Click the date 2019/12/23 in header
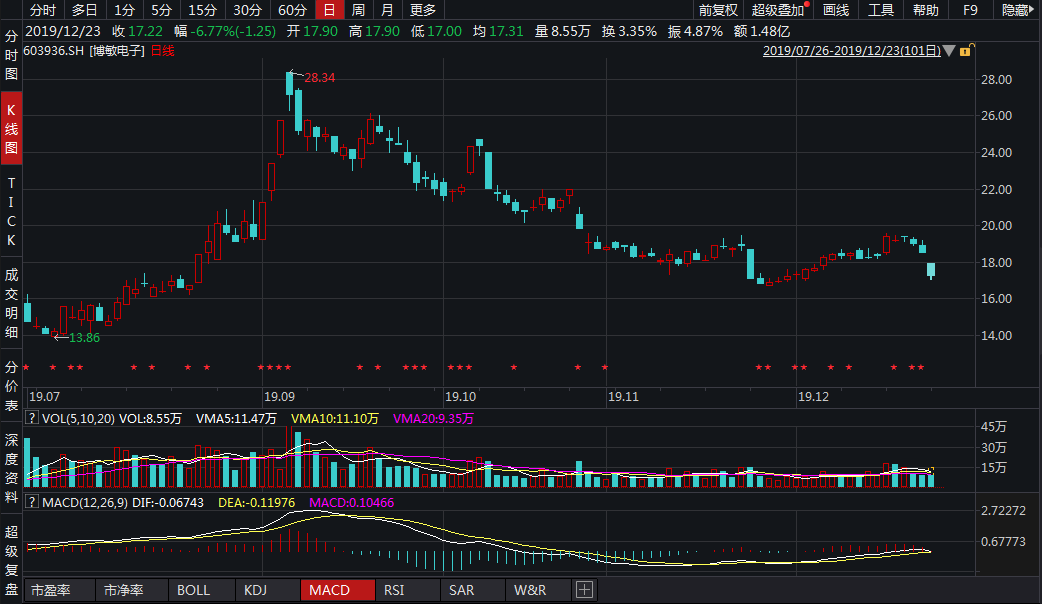Screen dimensions: 1042x604 pyautogui.click(x=63, y=31)
